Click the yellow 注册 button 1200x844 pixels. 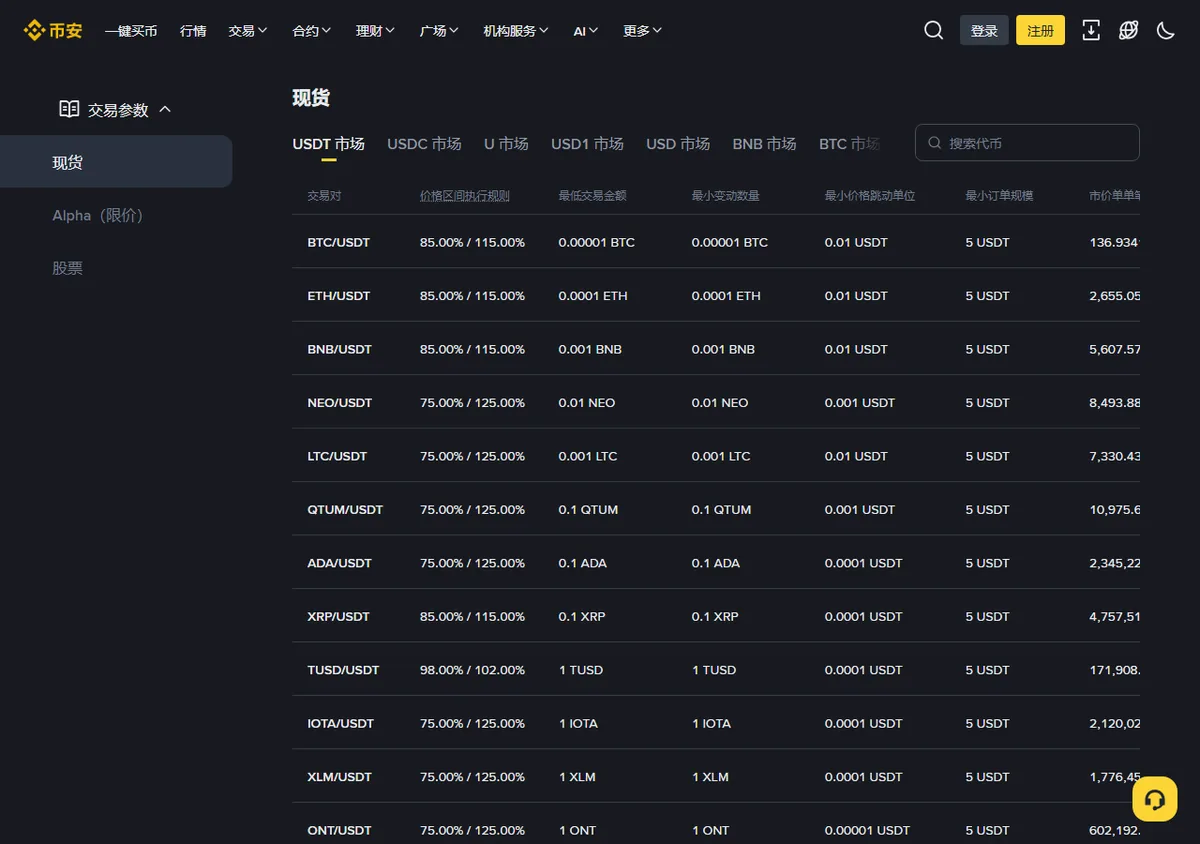(1040, 30)
